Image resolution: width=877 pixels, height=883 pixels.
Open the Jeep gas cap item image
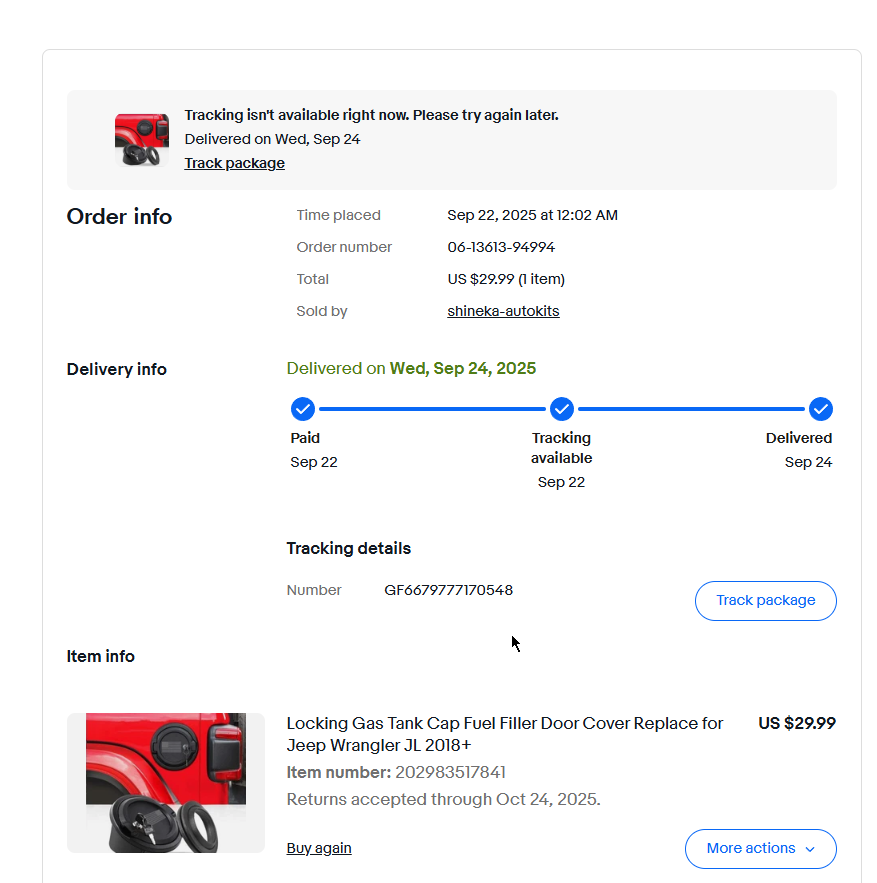166,782
